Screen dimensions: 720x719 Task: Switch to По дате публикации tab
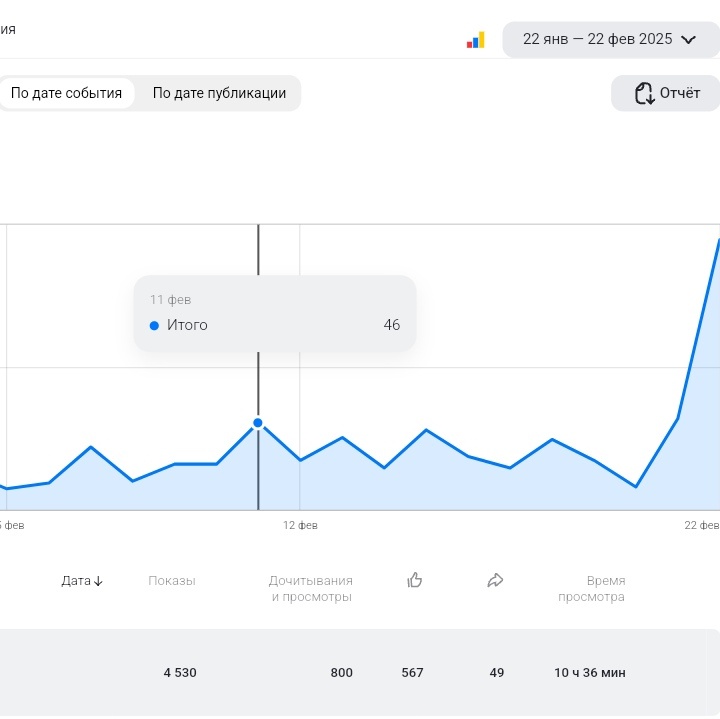click(x=219, y=93)
